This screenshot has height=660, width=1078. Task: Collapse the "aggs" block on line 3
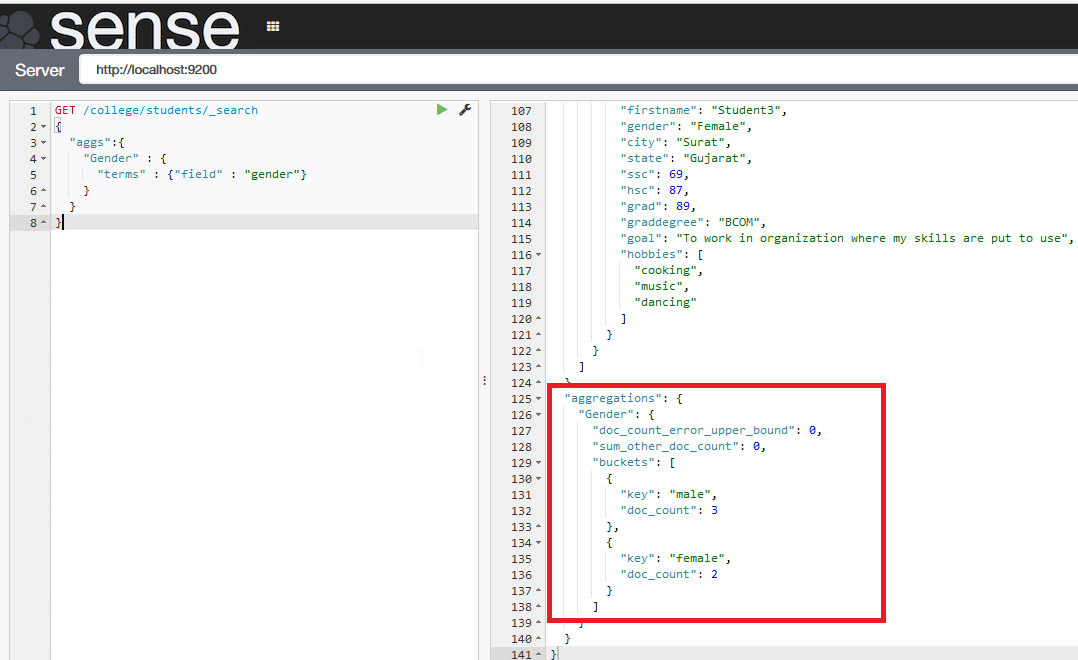pyautogui.click(x=43, y=143)
